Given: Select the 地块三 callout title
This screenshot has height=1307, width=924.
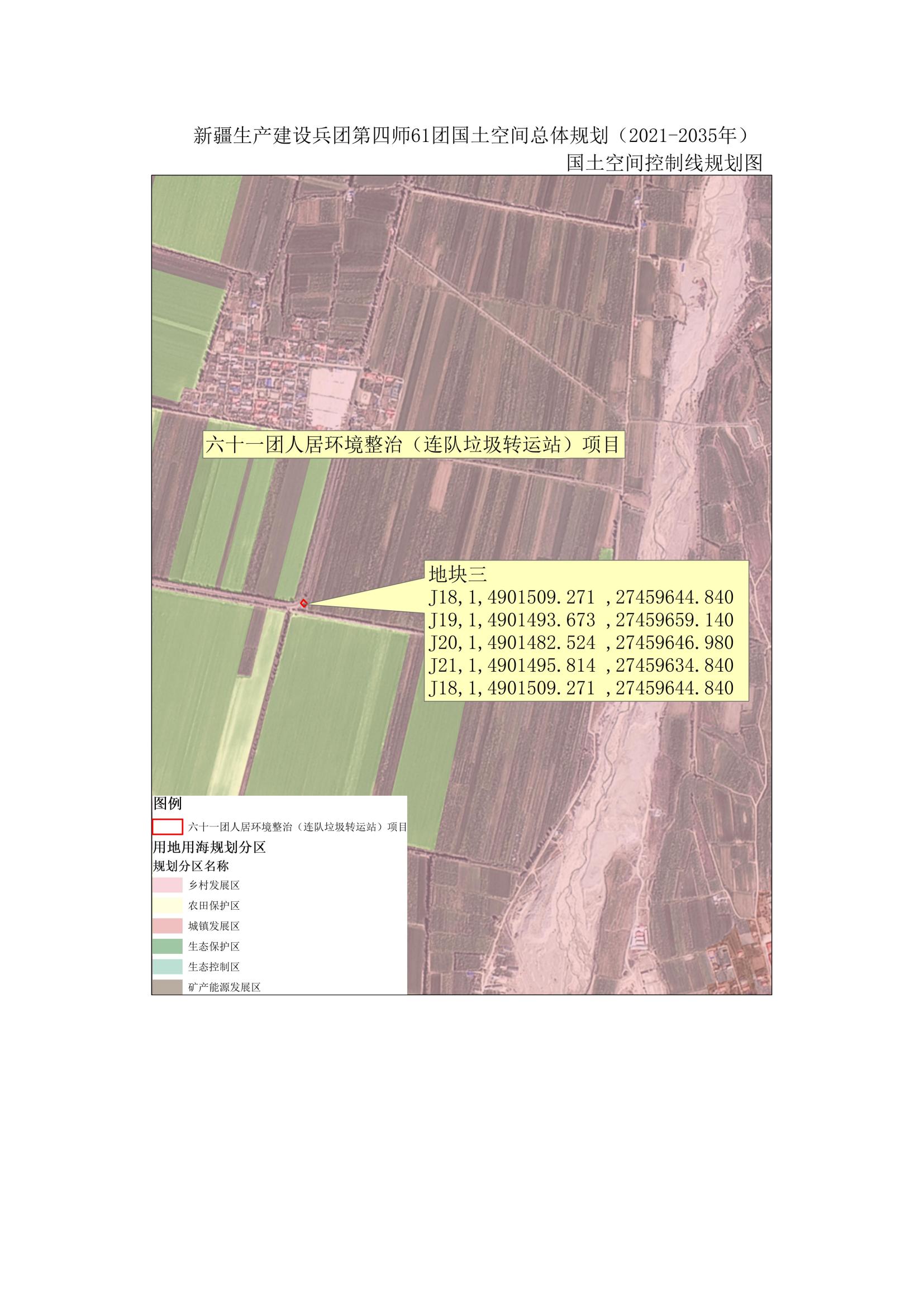Looking at the screenshot, I should [458, 574].
